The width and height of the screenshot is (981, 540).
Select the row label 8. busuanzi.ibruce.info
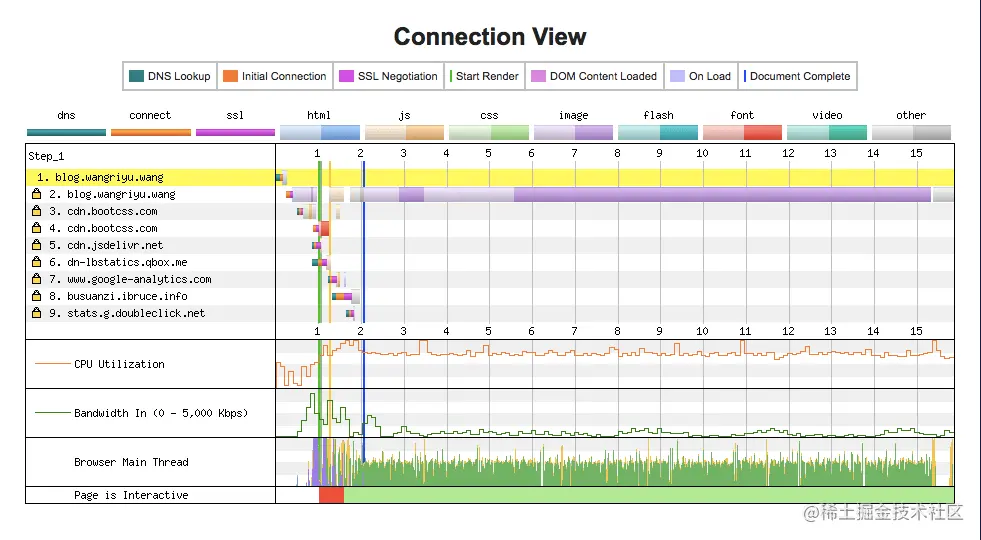point(118,295)
